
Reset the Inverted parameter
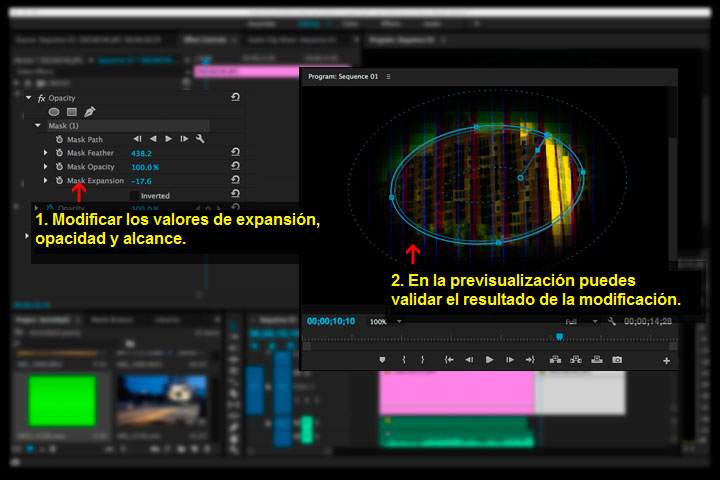click(x=236, y=193)
